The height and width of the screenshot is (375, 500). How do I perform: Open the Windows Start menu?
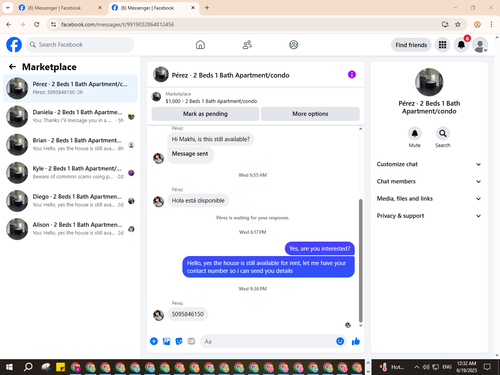coord(9,367)
